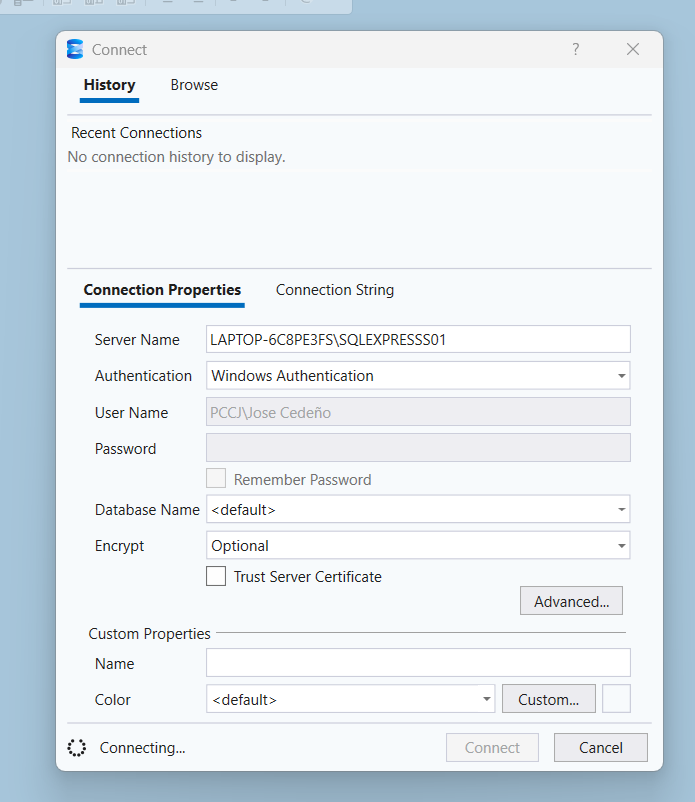This screenshot has width=695, height=802.
Task: Open the Connection String tab
Action: 335,290
